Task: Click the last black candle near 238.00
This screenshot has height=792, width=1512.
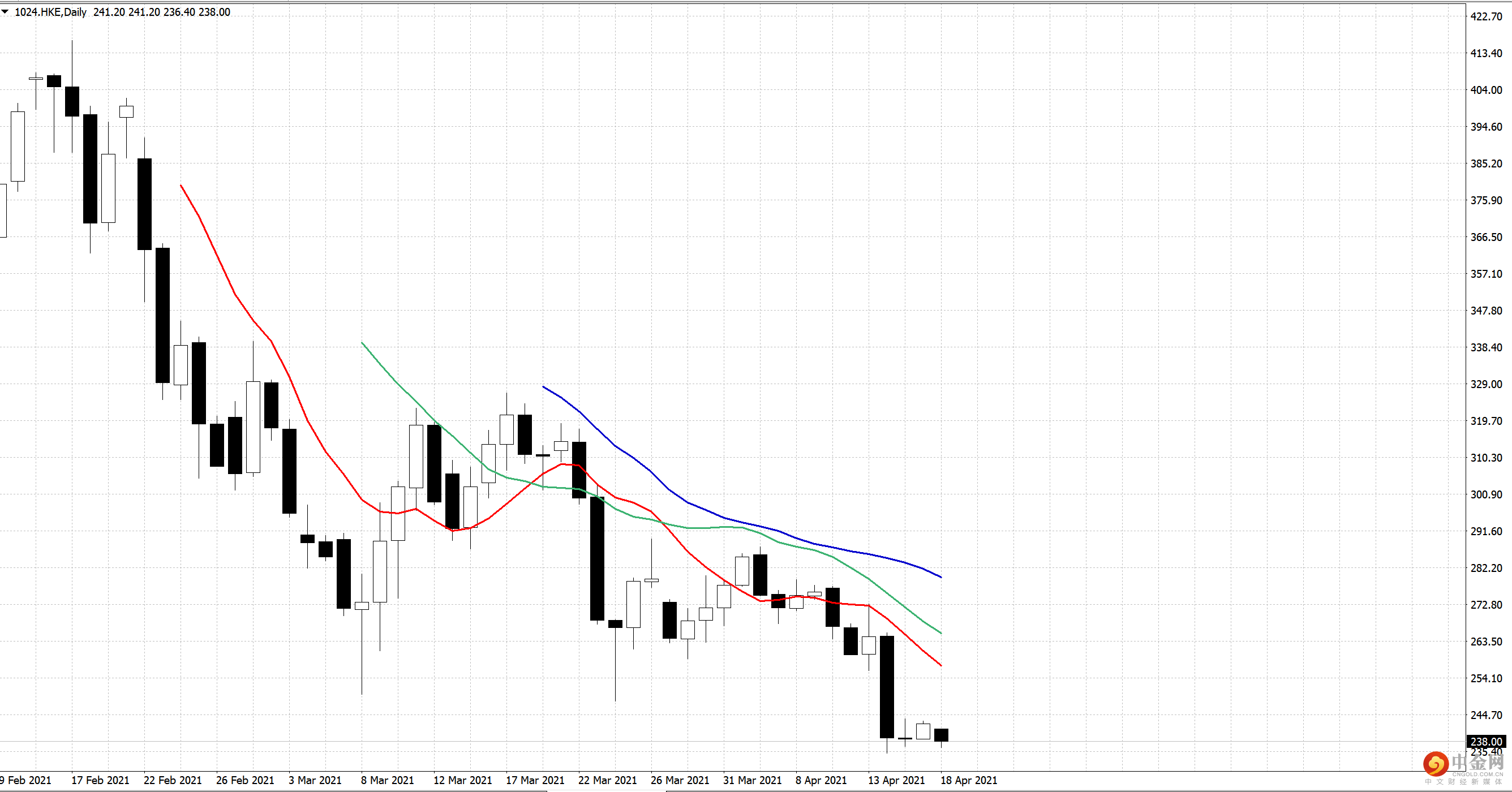Action: pyautogui.click(x=942, y=735)
